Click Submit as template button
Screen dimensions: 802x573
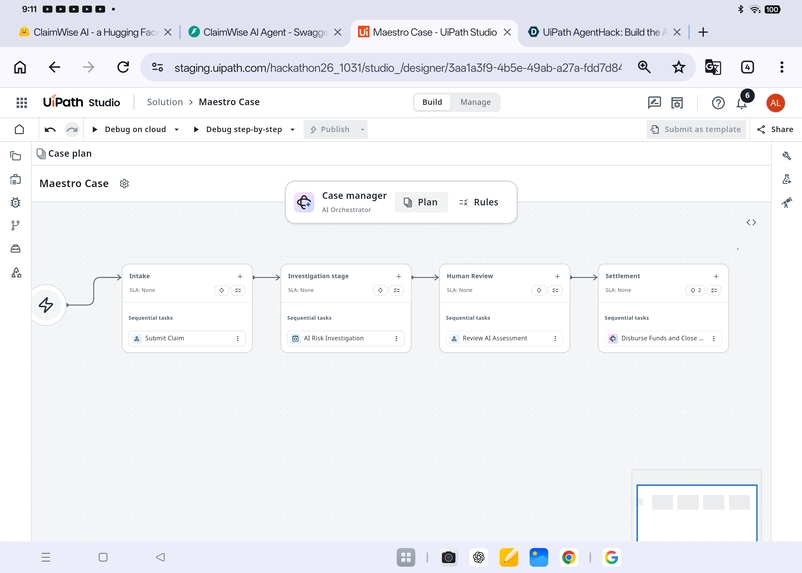tap(696, 130)
